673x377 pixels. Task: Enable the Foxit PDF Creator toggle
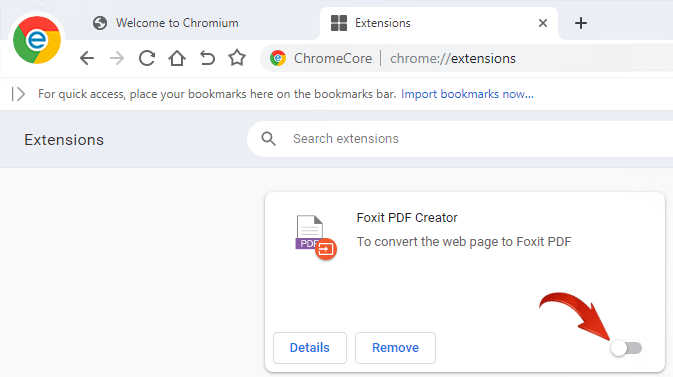point(627,348)
